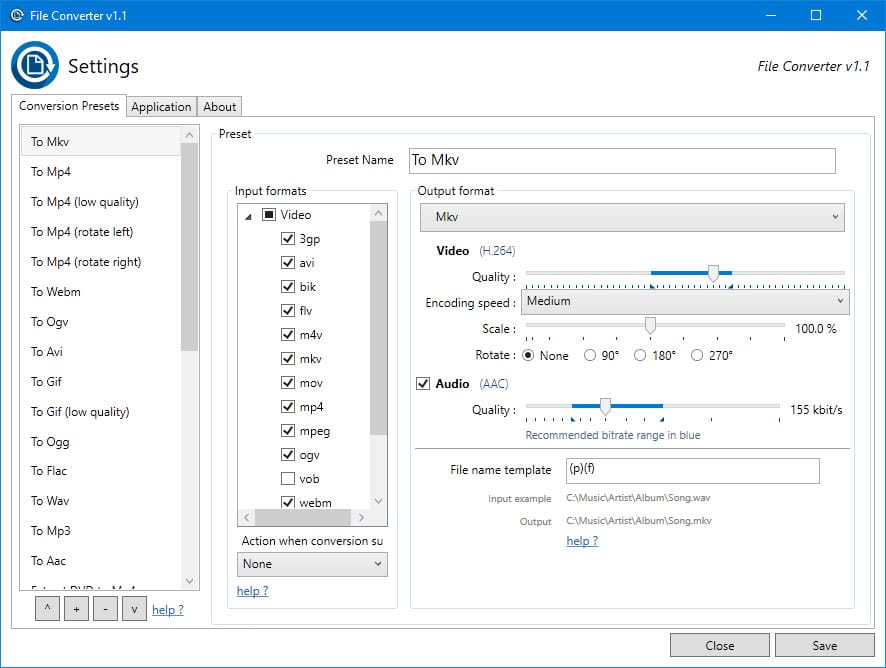This screenshot has height=668, width=886.
Task: Pick the To Aac preset
Action: [x=101, y=561]
